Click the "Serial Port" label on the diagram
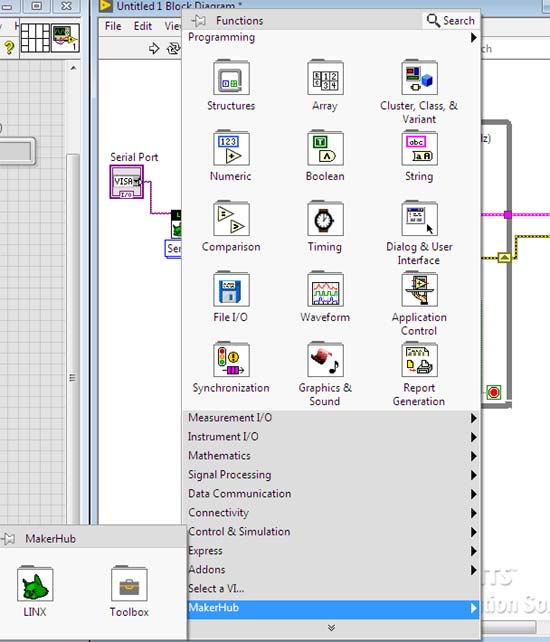The height and width of the screenshot is (642, 550). 134,157
